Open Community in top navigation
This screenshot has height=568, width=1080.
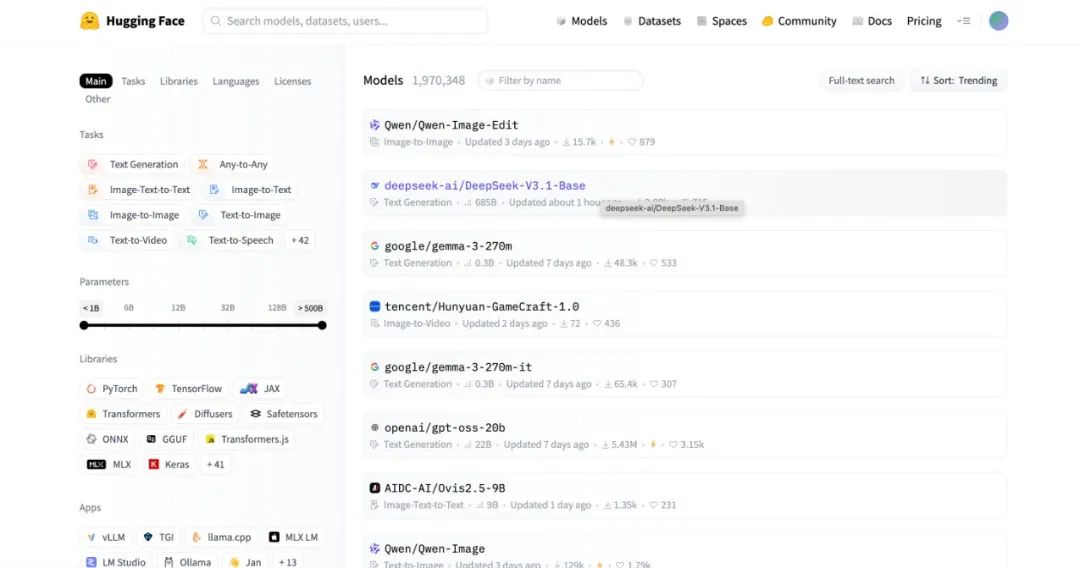coord(799,21)
